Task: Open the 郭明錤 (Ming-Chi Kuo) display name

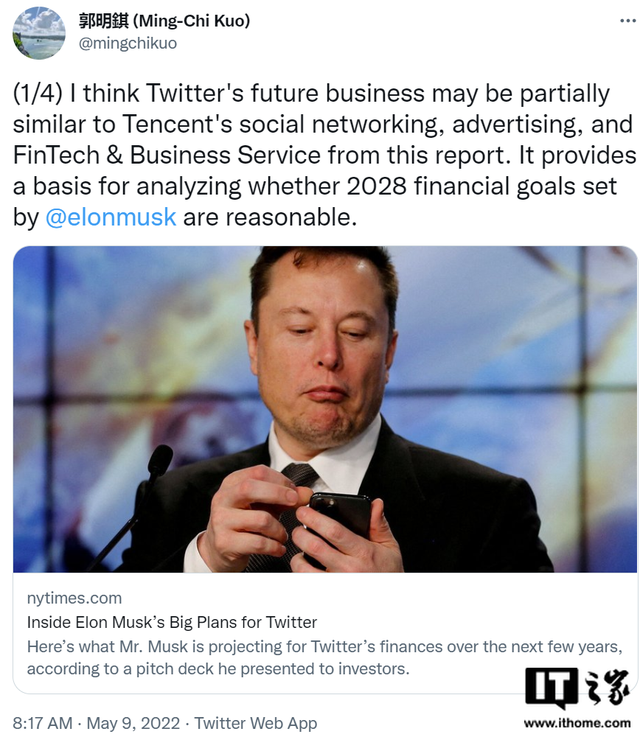Action: click(164, 21)
